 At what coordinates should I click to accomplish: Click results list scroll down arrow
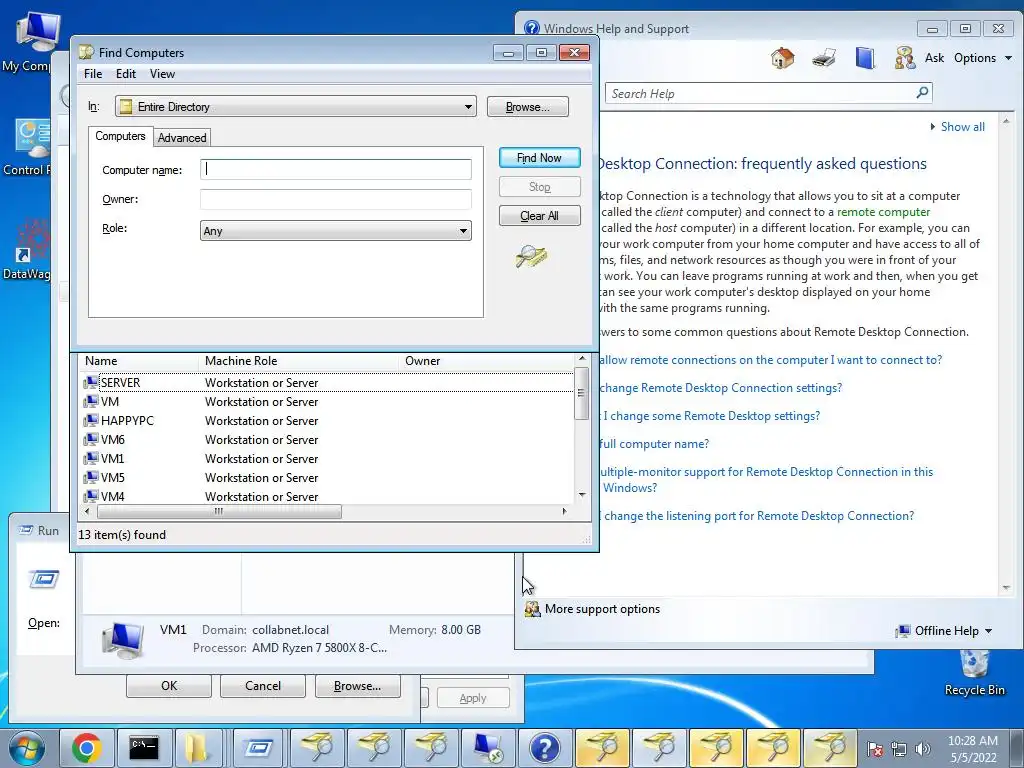(582, 495)
